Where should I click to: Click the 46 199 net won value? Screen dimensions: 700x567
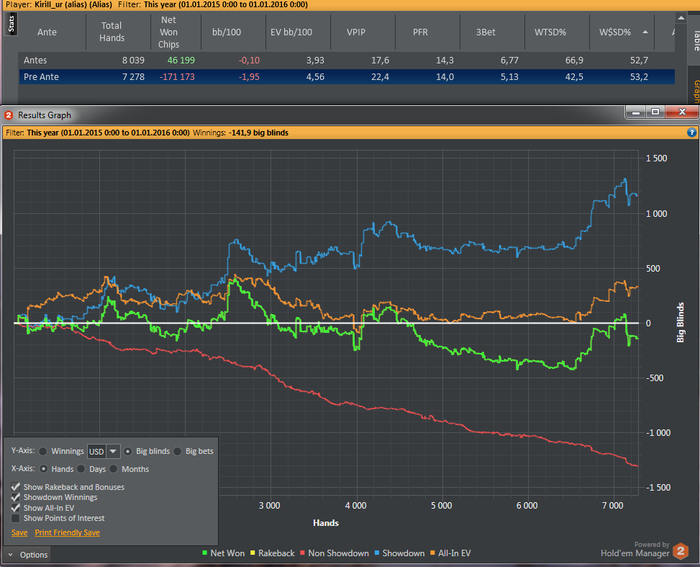click(x=181, y=60)
